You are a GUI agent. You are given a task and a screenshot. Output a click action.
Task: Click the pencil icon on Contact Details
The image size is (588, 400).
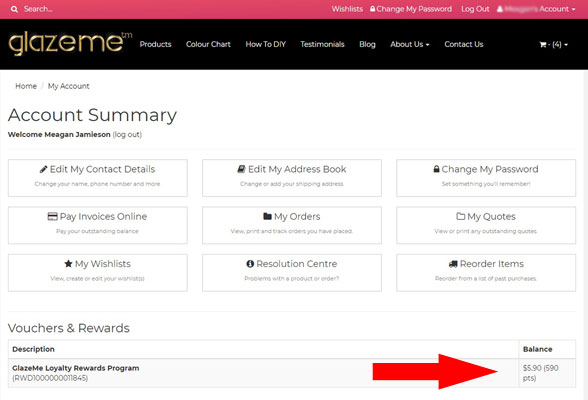[x=44, y=169]
